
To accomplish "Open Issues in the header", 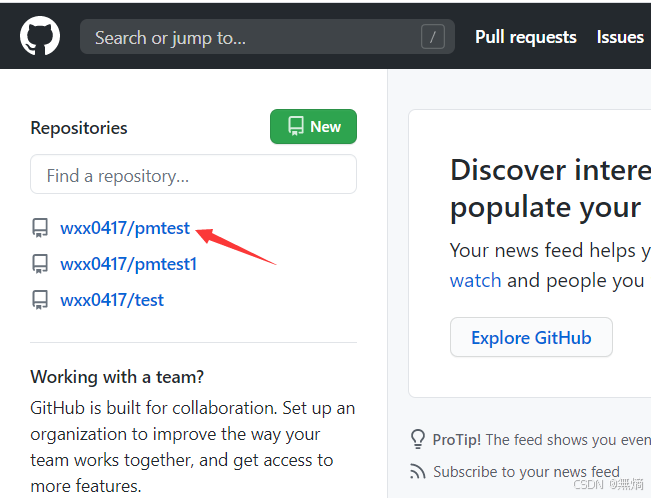I will 620,37.
